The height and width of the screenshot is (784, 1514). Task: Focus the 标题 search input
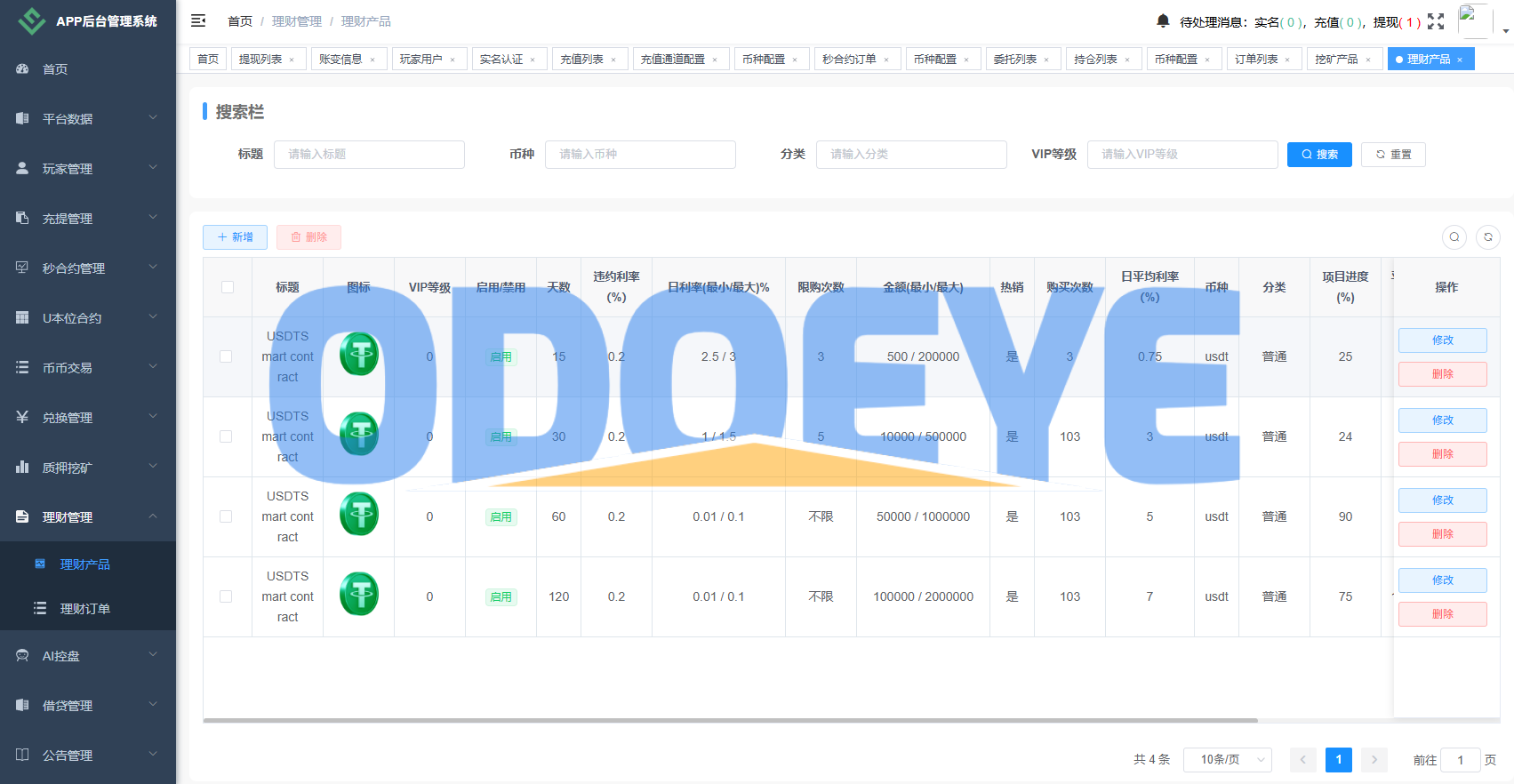pos(369,155)
